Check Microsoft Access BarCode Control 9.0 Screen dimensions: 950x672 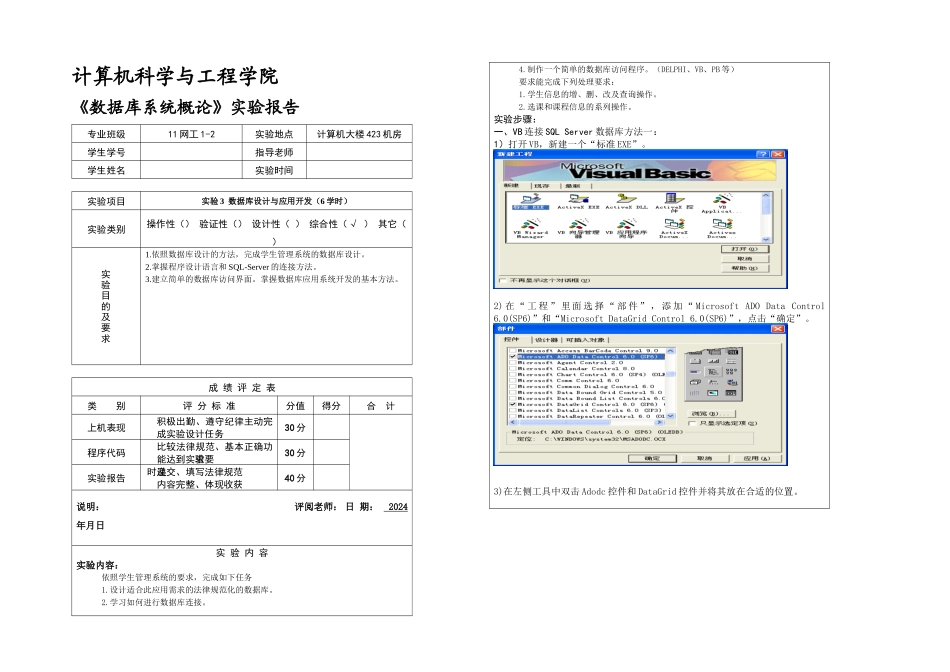click(x=513, y=351)
